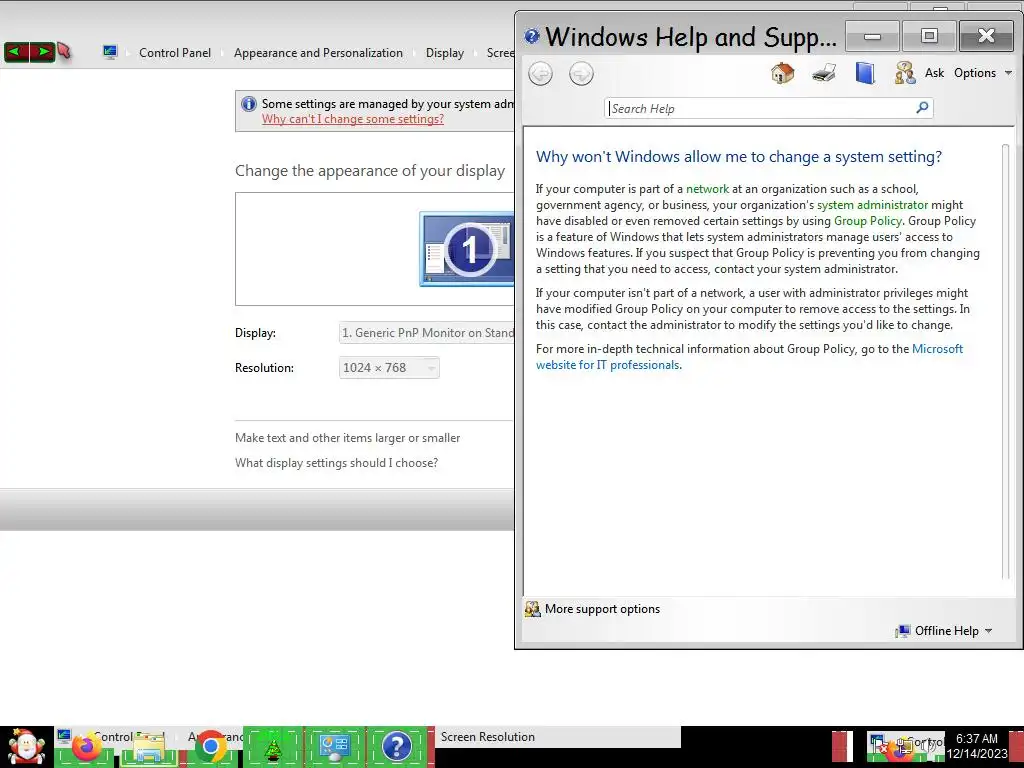Click Display in breadcrumb path
This screenshot has width=1024, height=768.
pos(445,53)
